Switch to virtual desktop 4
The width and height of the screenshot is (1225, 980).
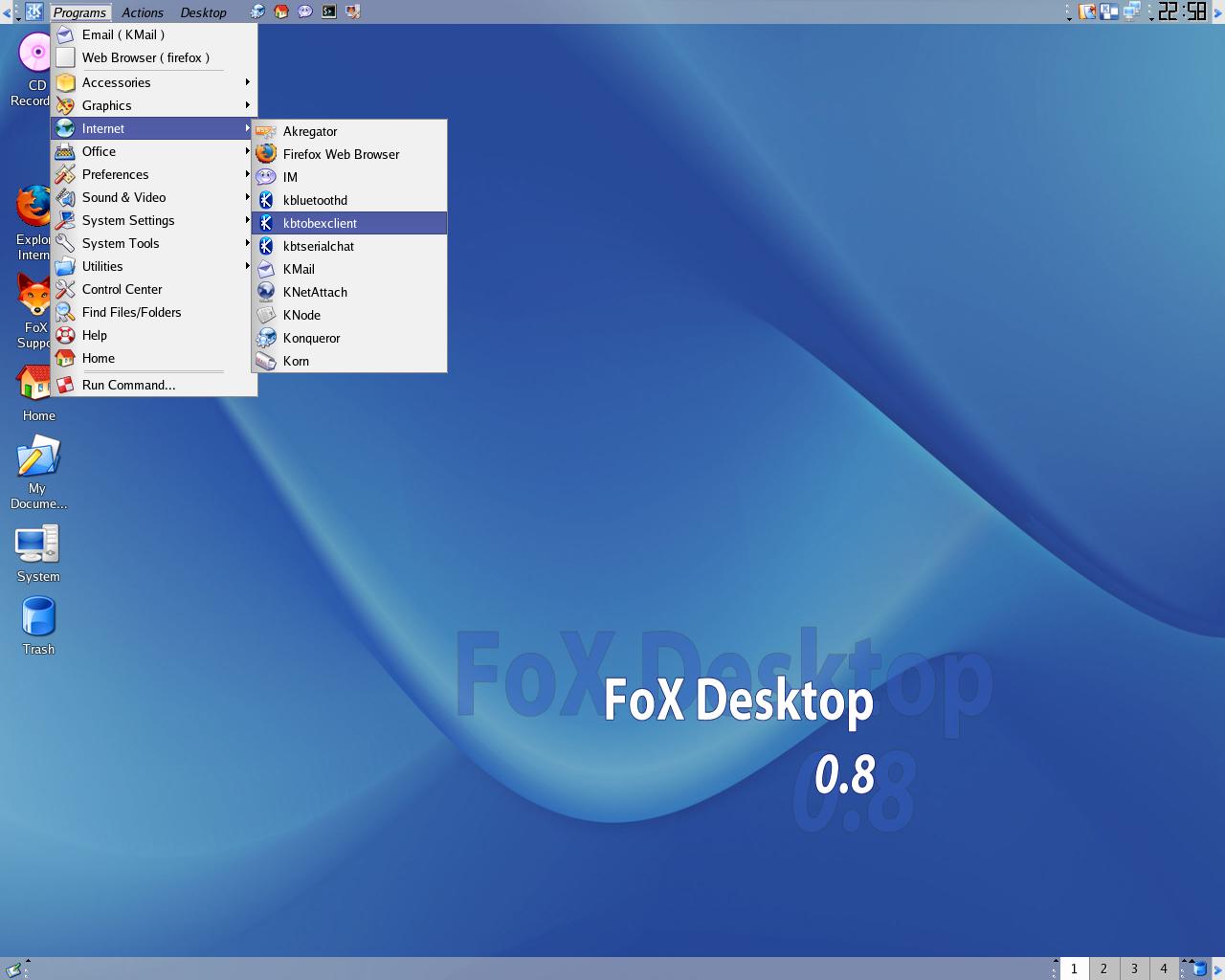(x=1164, y=969)
